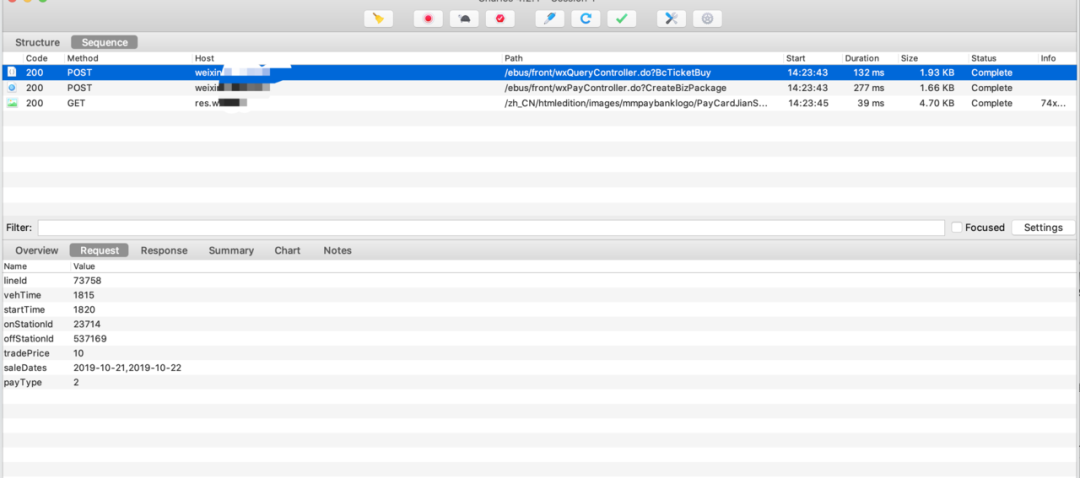Toggle recording with the red record button
Screen dimensions: 1080x478
pyautogui.click(x=428, y=19)
